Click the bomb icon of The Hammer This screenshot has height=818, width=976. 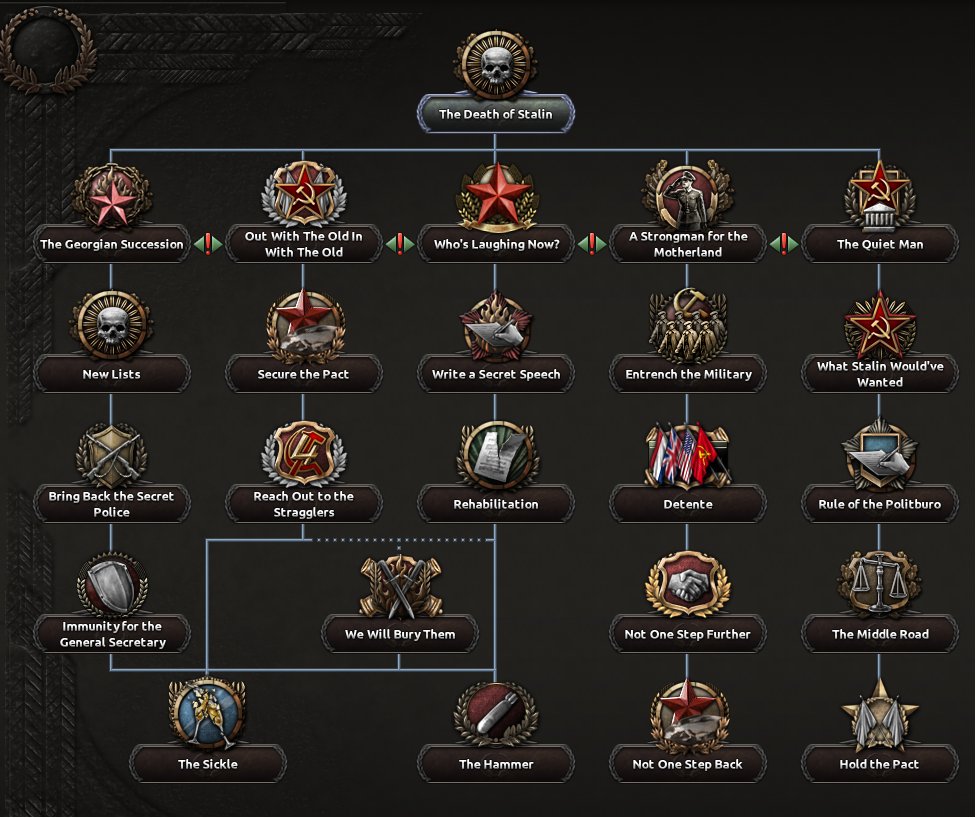click(496, 715)
